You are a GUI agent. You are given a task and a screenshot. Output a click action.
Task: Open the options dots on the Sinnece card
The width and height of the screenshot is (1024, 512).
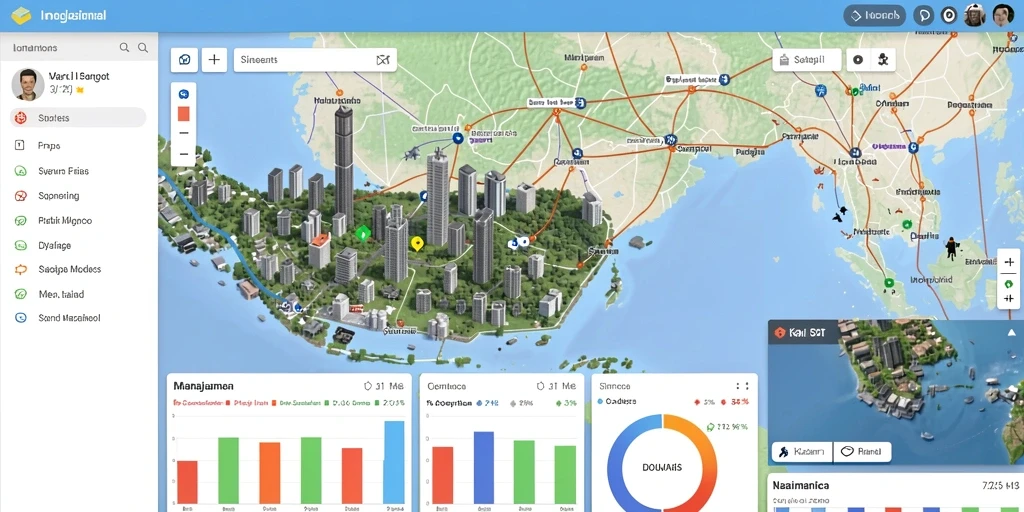[x=743, y=386]
